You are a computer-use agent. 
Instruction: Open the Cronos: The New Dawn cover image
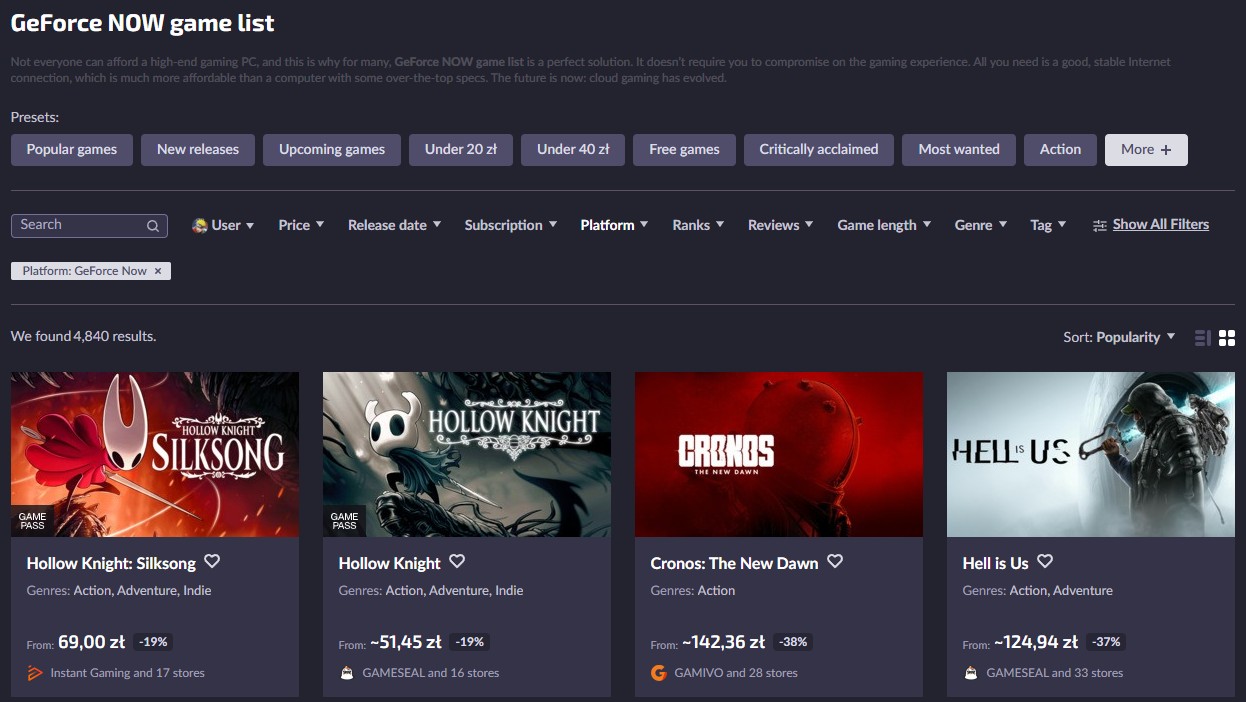779,455
